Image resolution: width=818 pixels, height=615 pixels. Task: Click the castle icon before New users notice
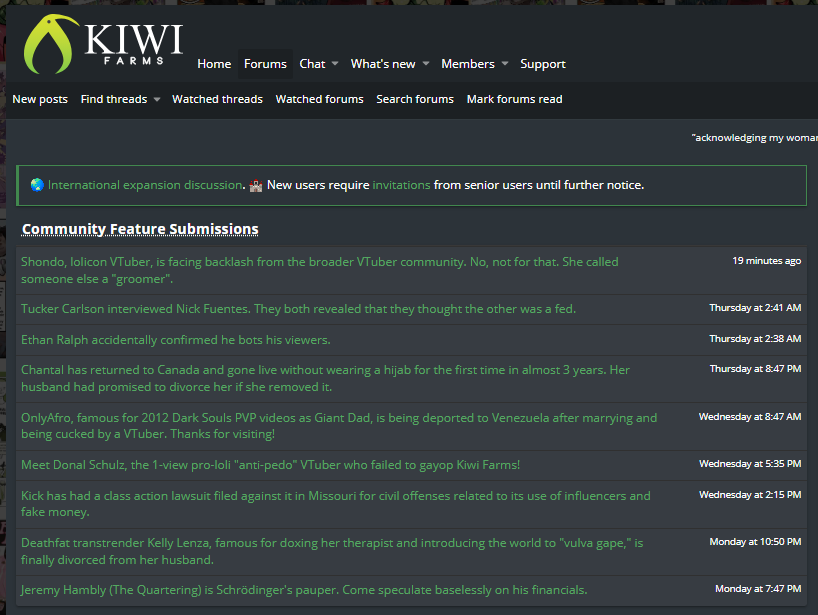pos(256,185)
